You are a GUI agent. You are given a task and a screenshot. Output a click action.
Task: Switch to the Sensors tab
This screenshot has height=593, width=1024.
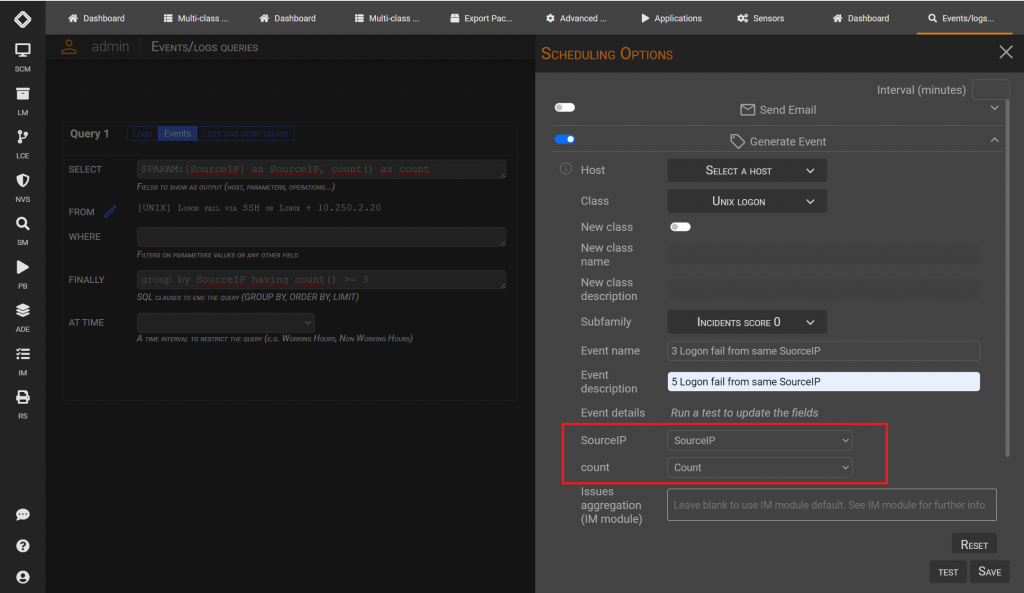(x=760, y=18)
